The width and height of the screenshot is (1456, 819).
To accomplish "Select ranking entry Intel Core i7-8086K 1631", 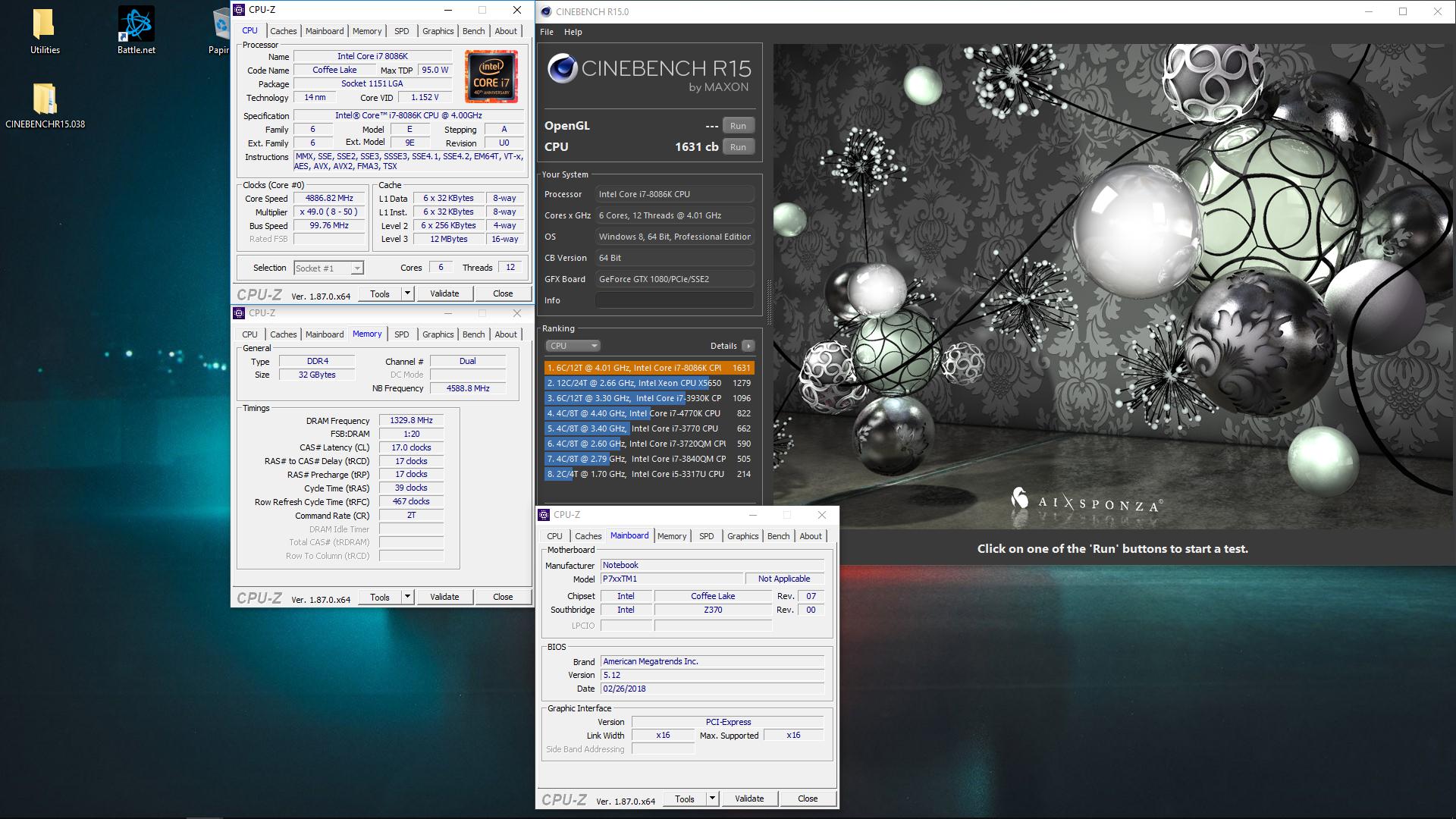I will 649,368.
